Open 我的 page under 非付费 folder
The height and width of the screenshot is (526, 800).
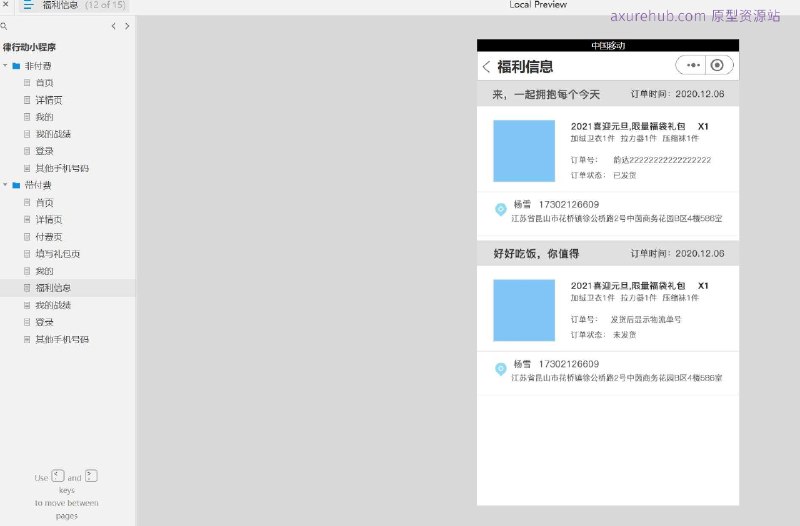tap(44, 117)
